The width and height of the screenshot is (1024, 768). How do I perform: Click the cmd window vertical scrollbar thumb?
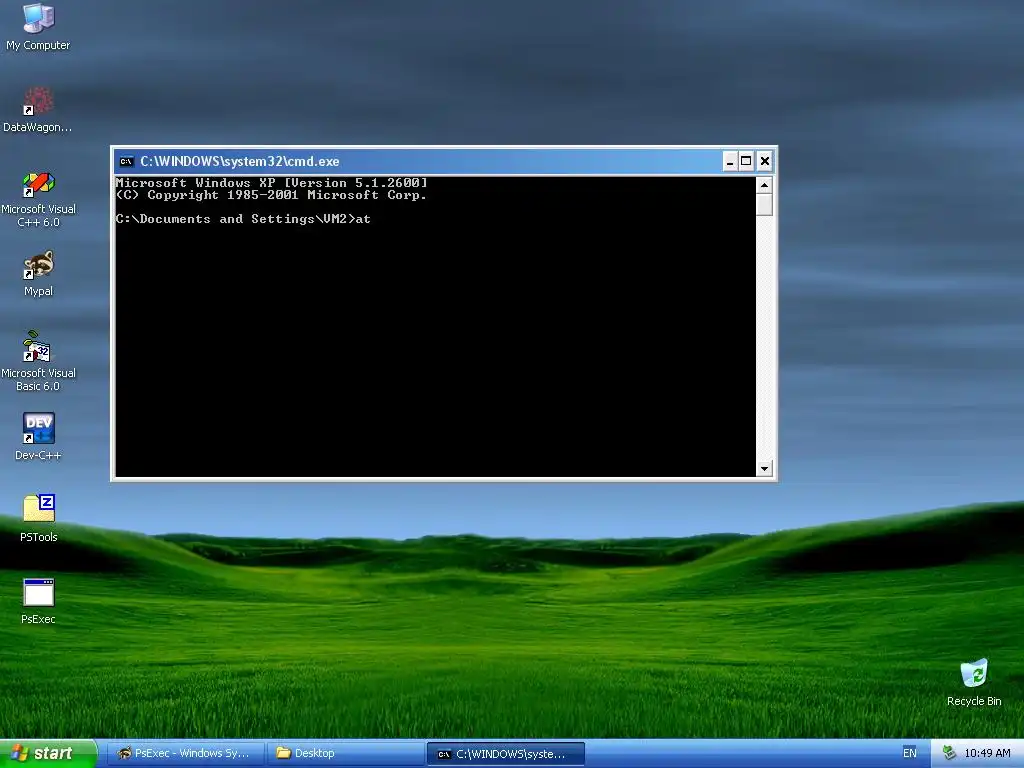(764, 204)
